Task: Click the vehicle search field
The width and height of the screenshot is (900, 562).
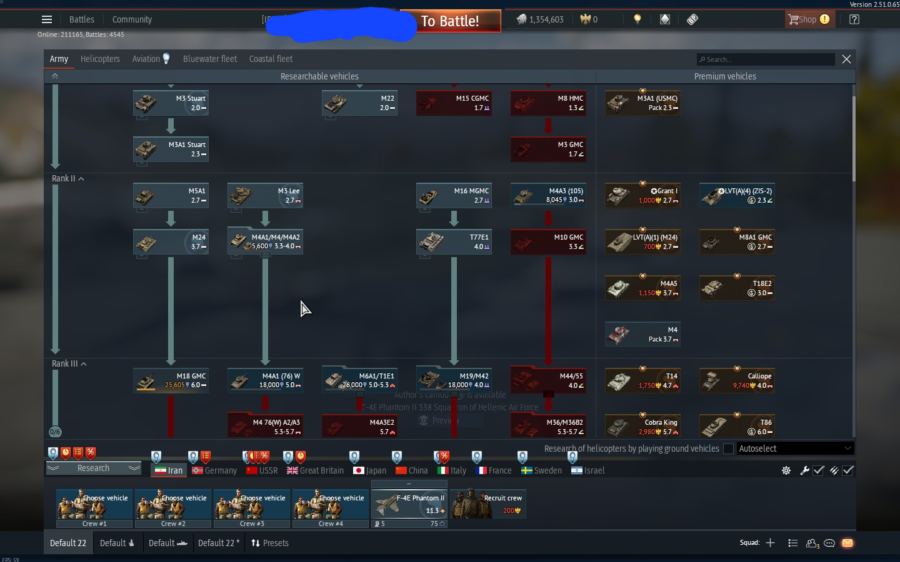Action: click(766, 60)
